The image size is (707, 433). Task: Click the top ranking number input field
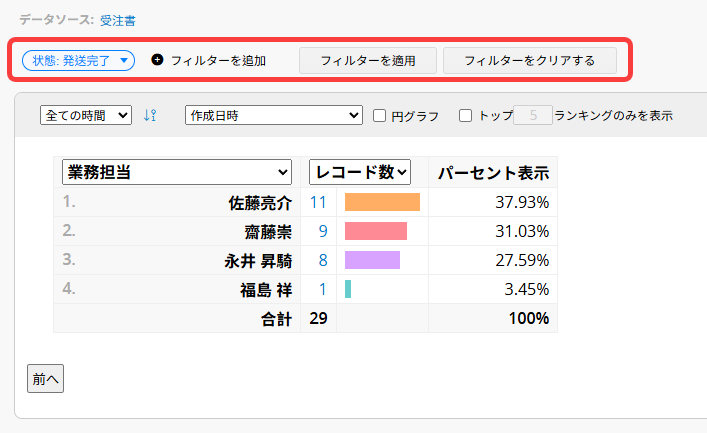coord(532,115)
